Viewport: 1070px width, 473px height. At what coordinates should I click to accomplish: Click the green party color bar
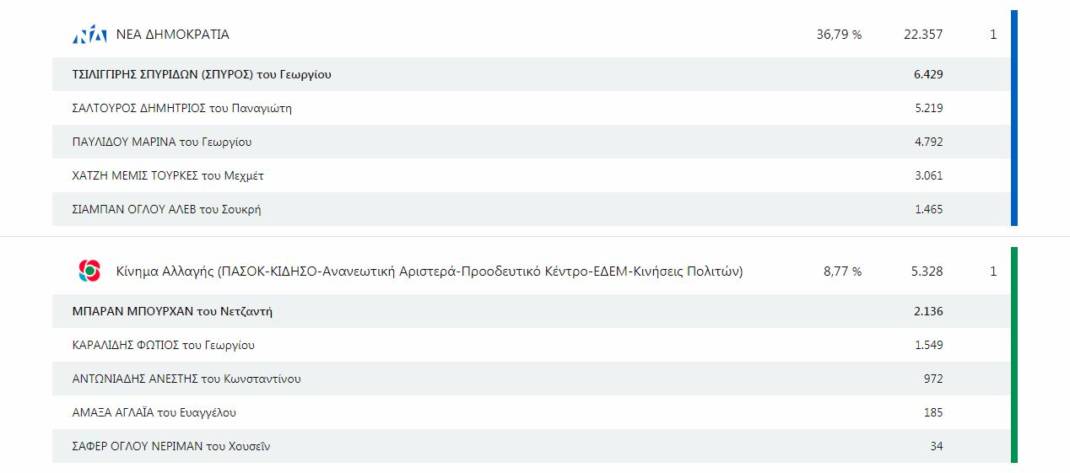(1014, 355)
